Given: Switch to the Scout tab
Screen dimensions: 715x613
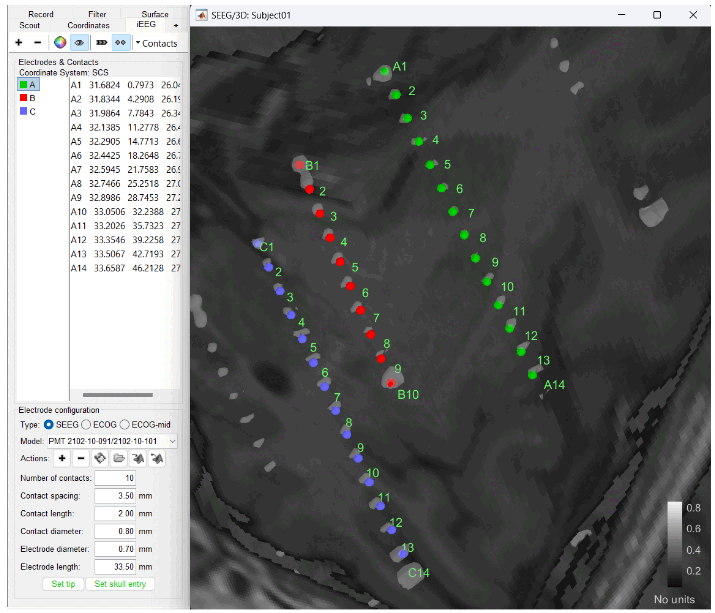Looking at the screenshot, I should click(x=29, y=24).
